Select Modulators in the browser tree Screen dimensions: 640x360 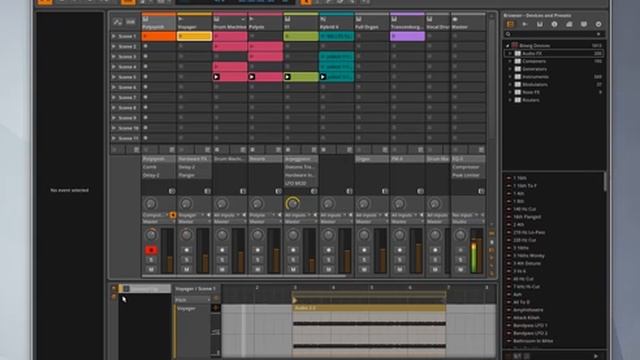pos(535,84)
